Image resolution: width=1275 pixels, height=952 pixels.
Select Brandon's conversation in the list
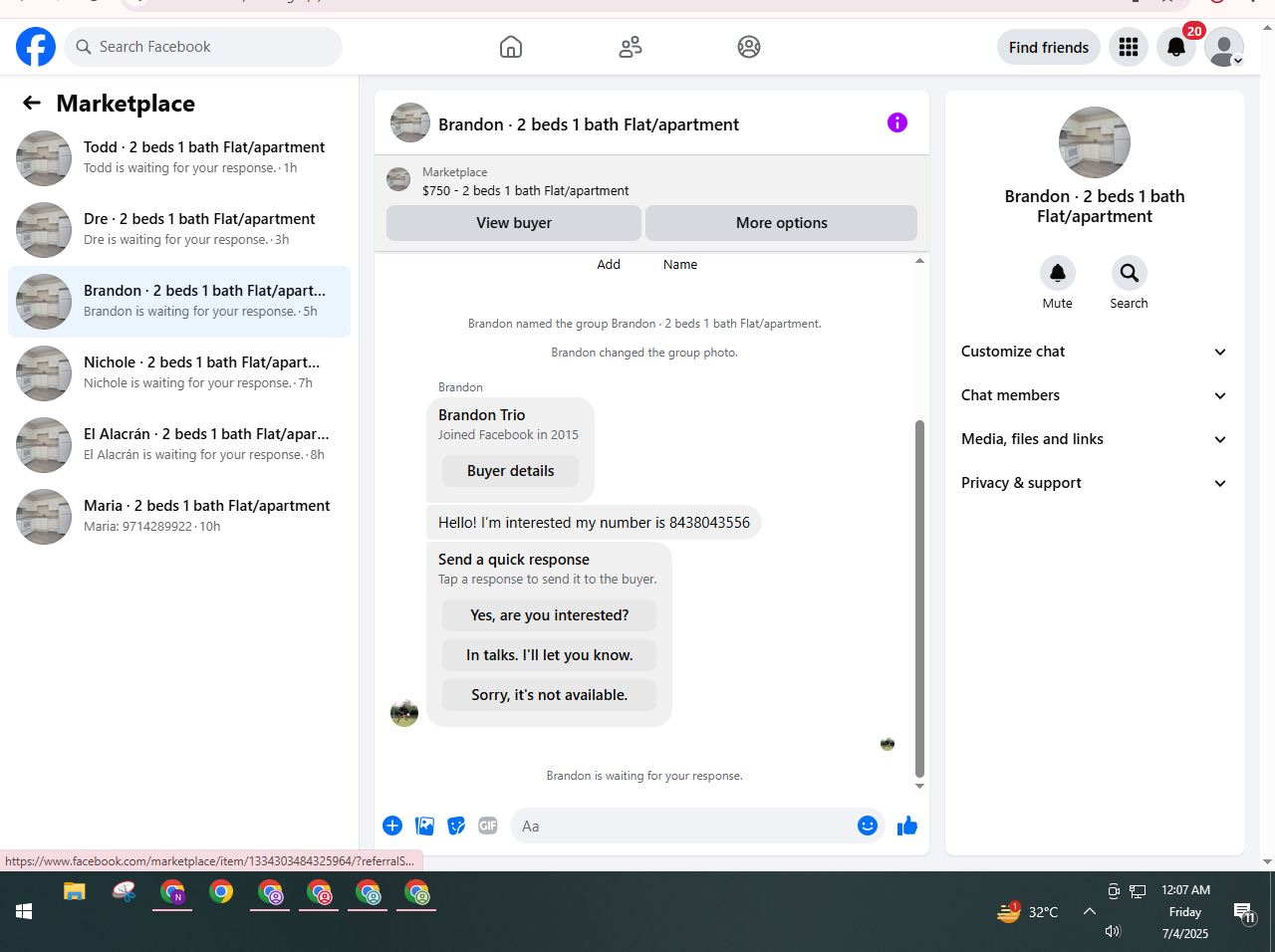click(179, 302)
